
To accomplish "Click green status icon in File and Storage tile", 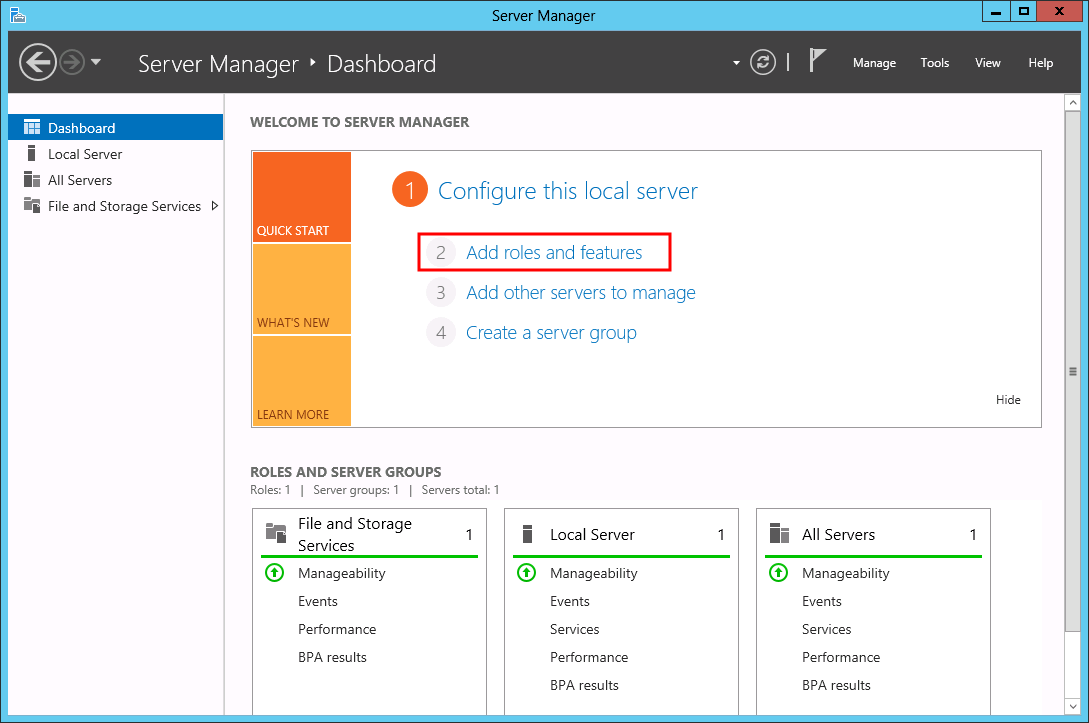I will [274, 572].
